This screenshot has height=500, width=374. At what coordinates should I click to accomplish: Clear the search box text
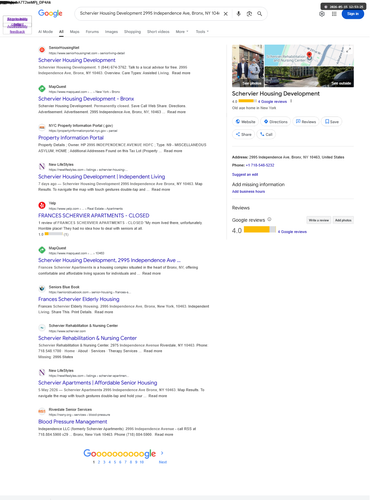pyautogui.click(x=226, y=14)
